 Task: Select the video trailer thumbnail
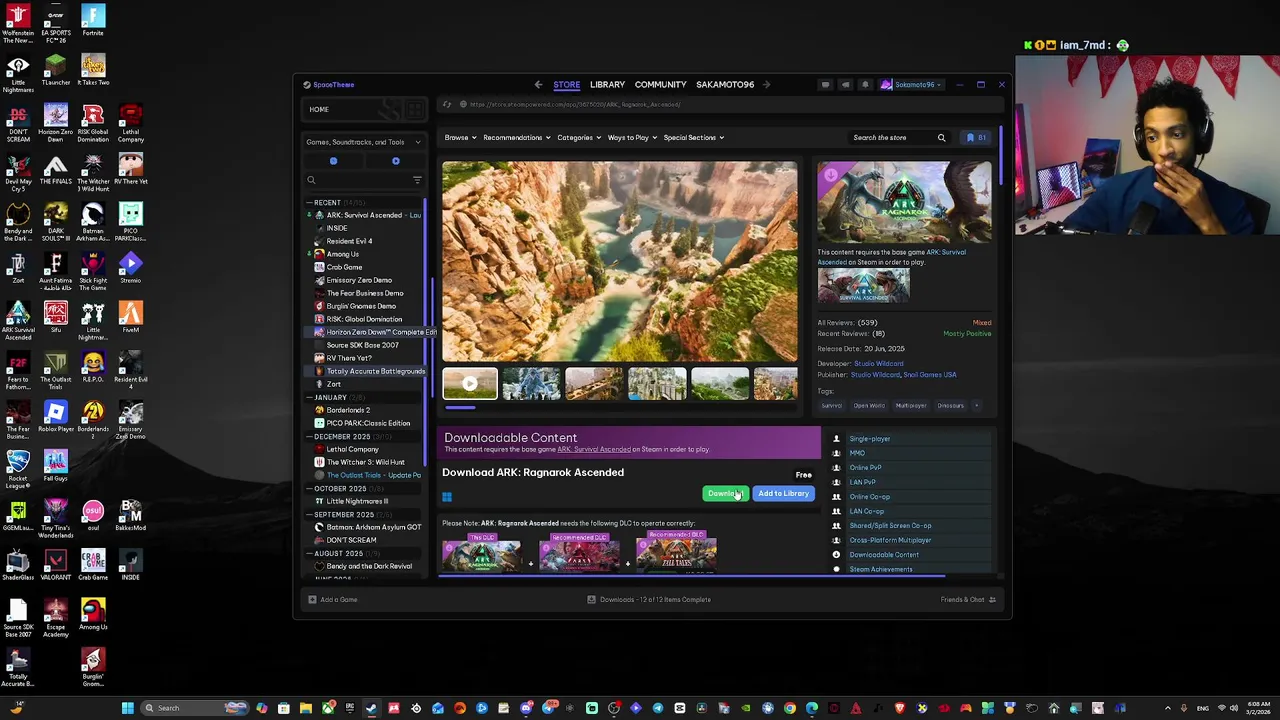click(x=470, y=384)
